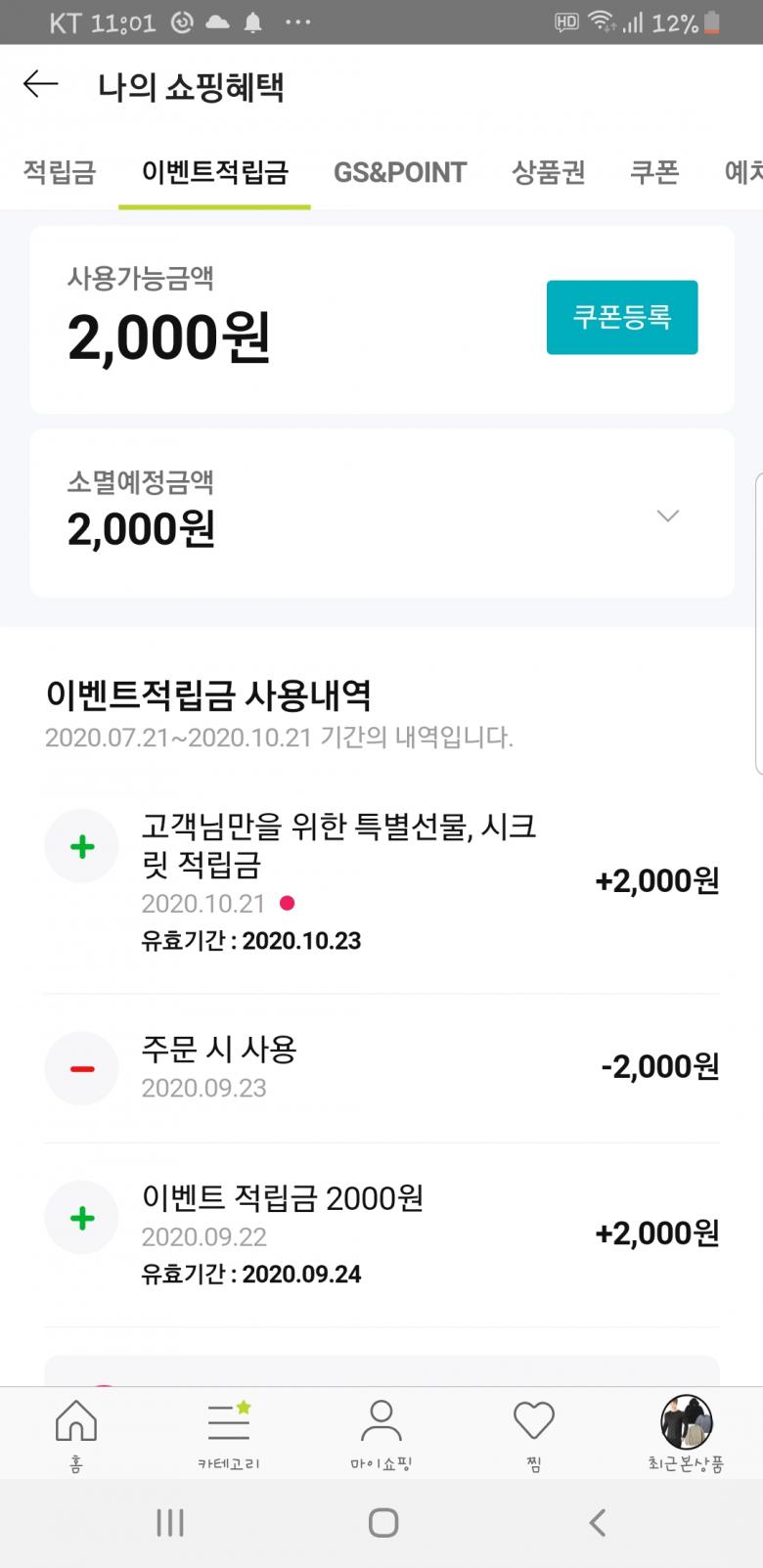Tap the plus icon for 이벤트 적립금 2000원
The image size is (763, 1568).
82,1218
